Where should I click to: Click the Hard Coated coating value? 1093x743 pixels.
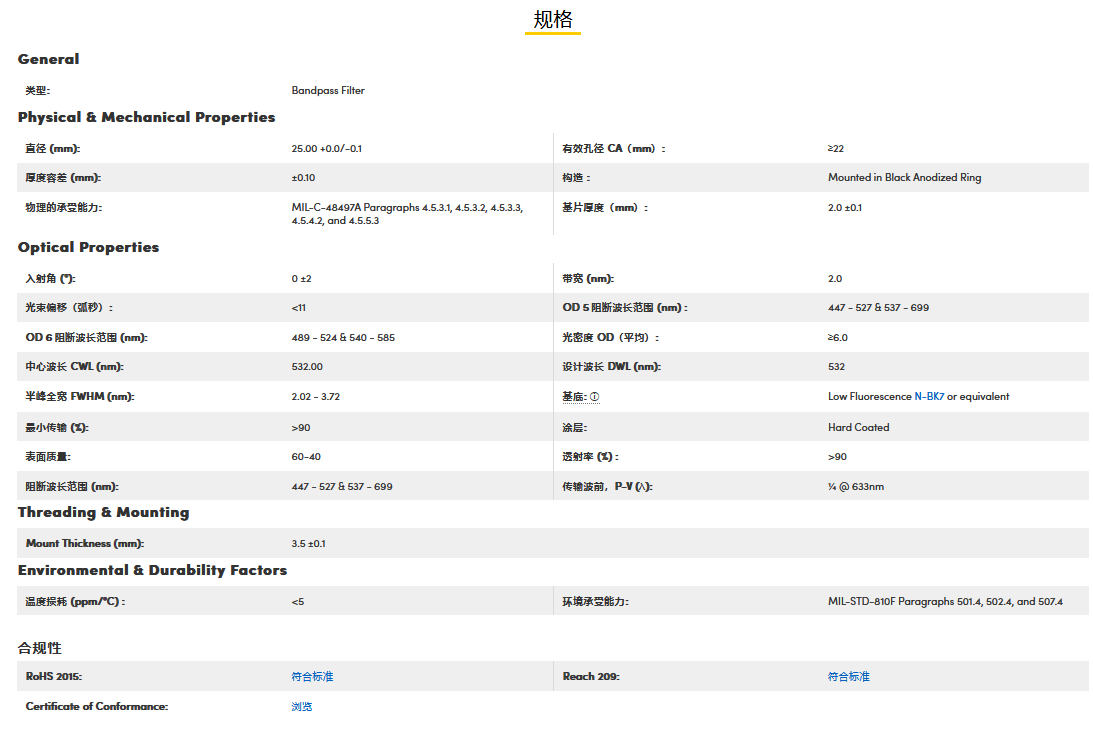click(858, 427)
